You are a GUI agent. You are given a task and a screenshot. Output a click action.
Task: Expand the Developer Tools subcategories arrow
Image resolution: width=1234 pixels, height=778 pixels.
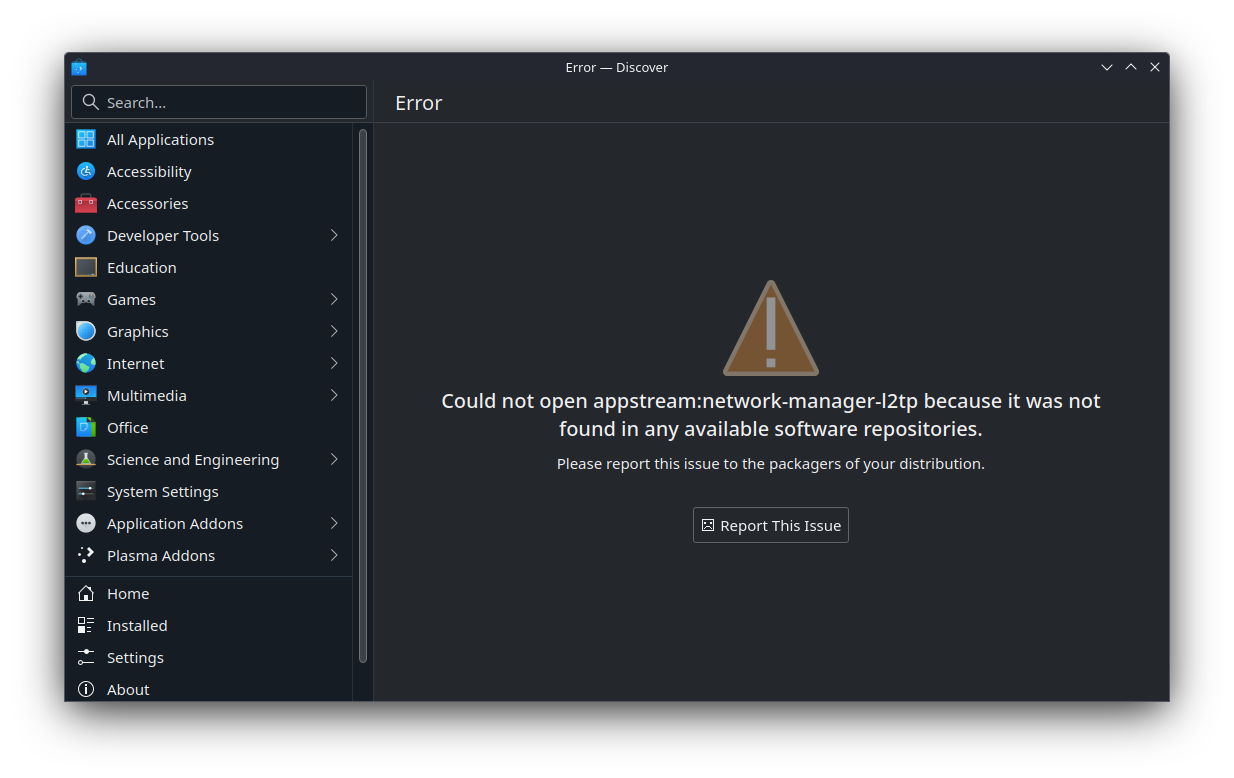[334, 235]
